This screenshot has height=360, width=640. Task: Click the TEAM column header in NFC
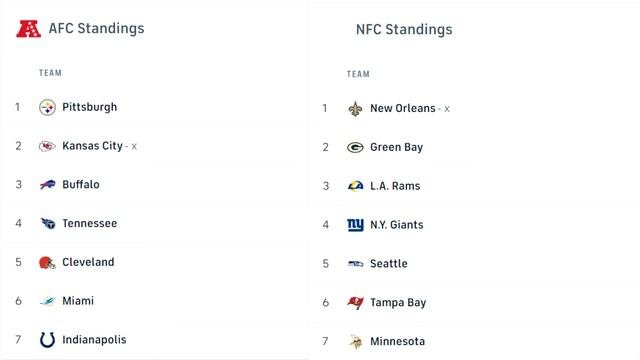coord(358,74)
